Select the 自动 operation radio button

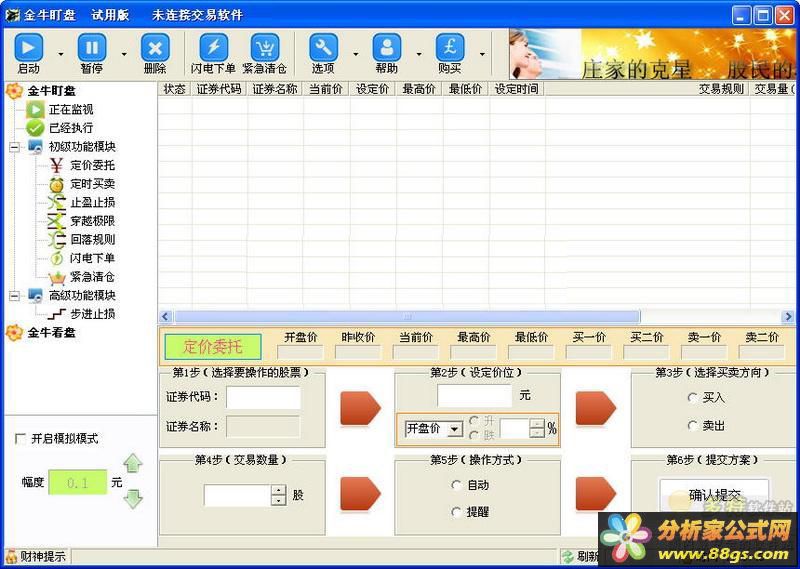coord(457,485)
